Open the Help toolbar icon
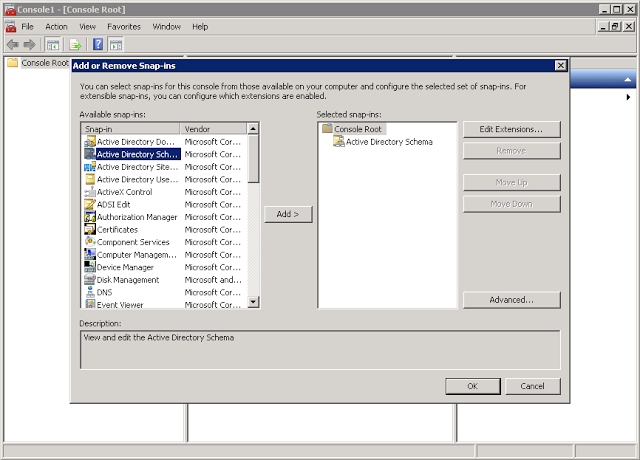The width and height of the screenshot is (640, 460). coord(98,44)
